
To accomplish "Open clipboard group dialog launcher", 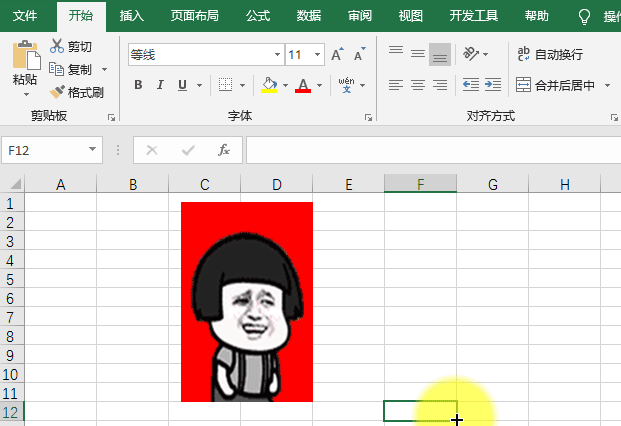I will [x=112, y=118].
